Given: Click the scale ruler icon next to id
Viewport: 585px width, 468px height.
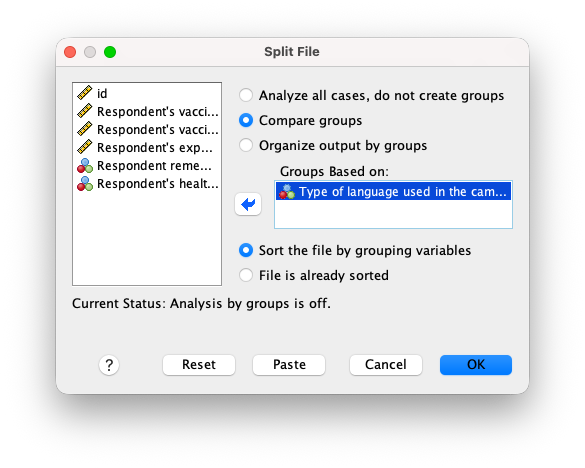Looking at the screenshot, I should 85,93.
